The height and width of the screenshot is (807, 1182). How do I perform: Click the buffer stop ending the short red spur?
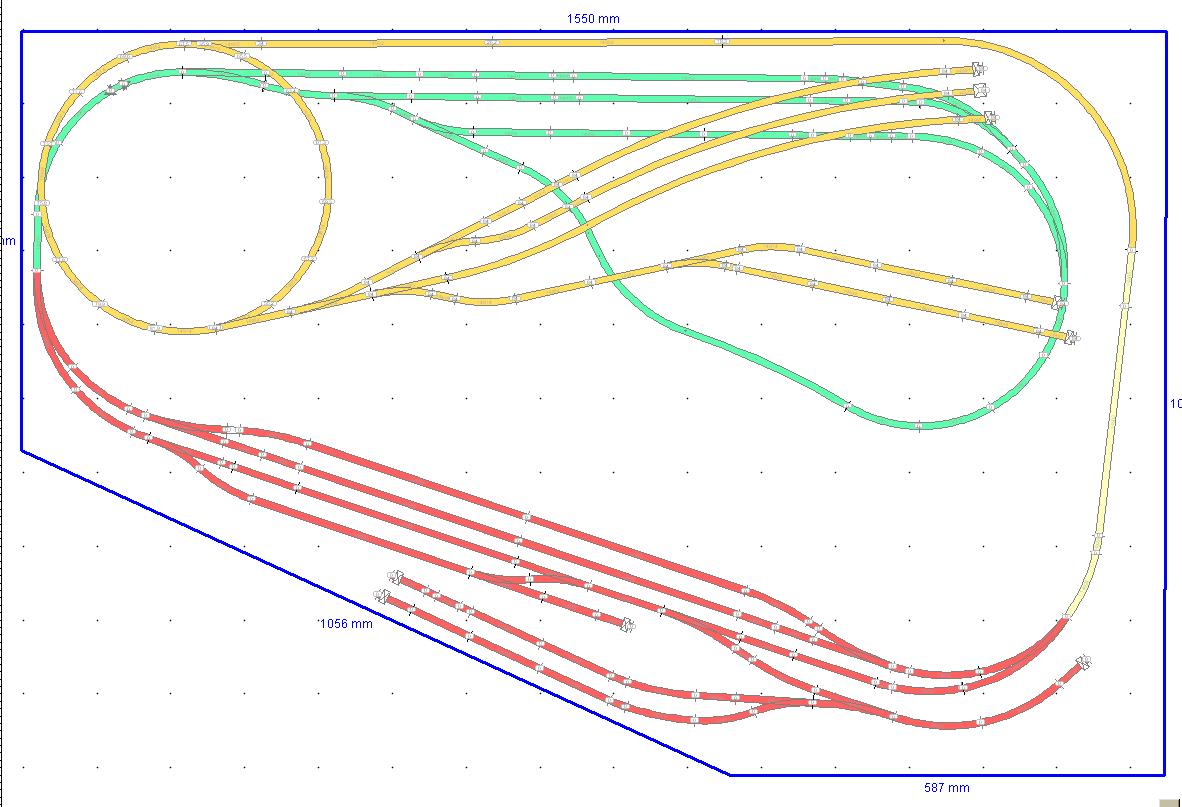[627, 625]
